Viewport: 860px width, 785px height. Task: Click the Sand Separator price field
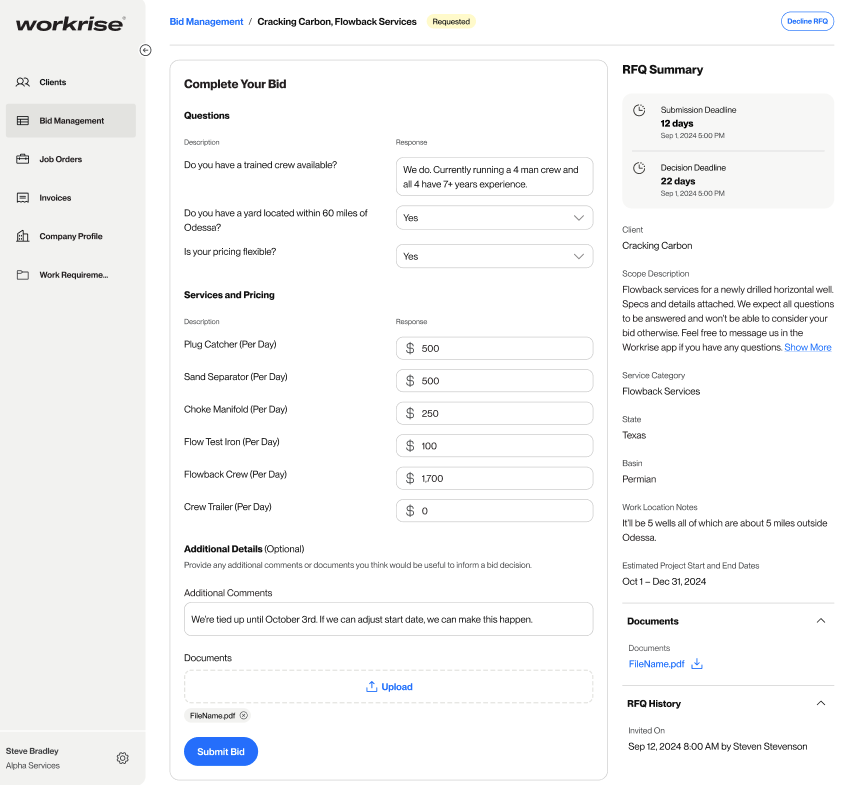494,381
